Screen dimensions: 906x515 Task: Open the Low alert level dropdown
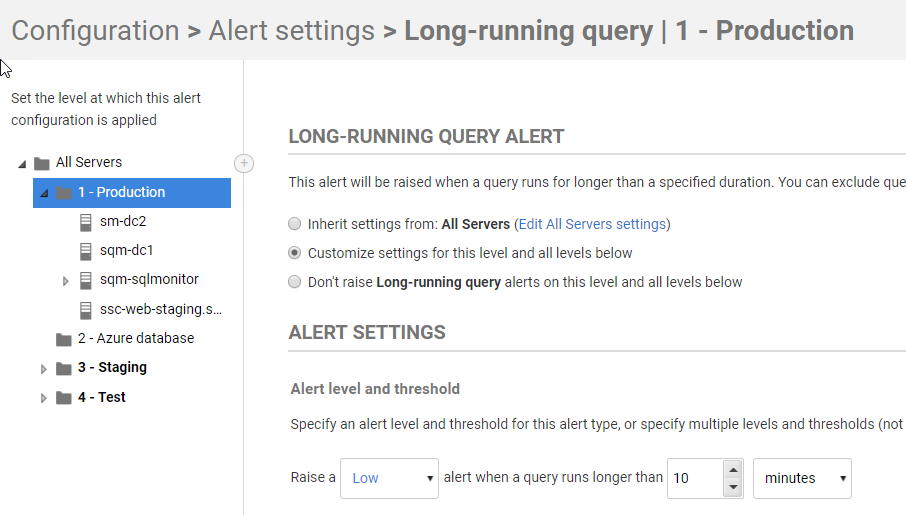point(389,478)
